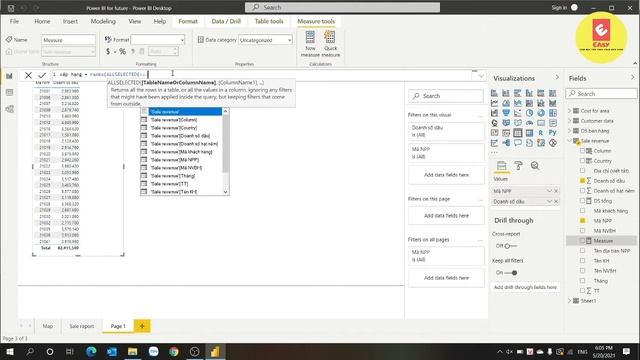
Task: Open the Fields tab in Visualizations
Action: click(x=502, y=166)
